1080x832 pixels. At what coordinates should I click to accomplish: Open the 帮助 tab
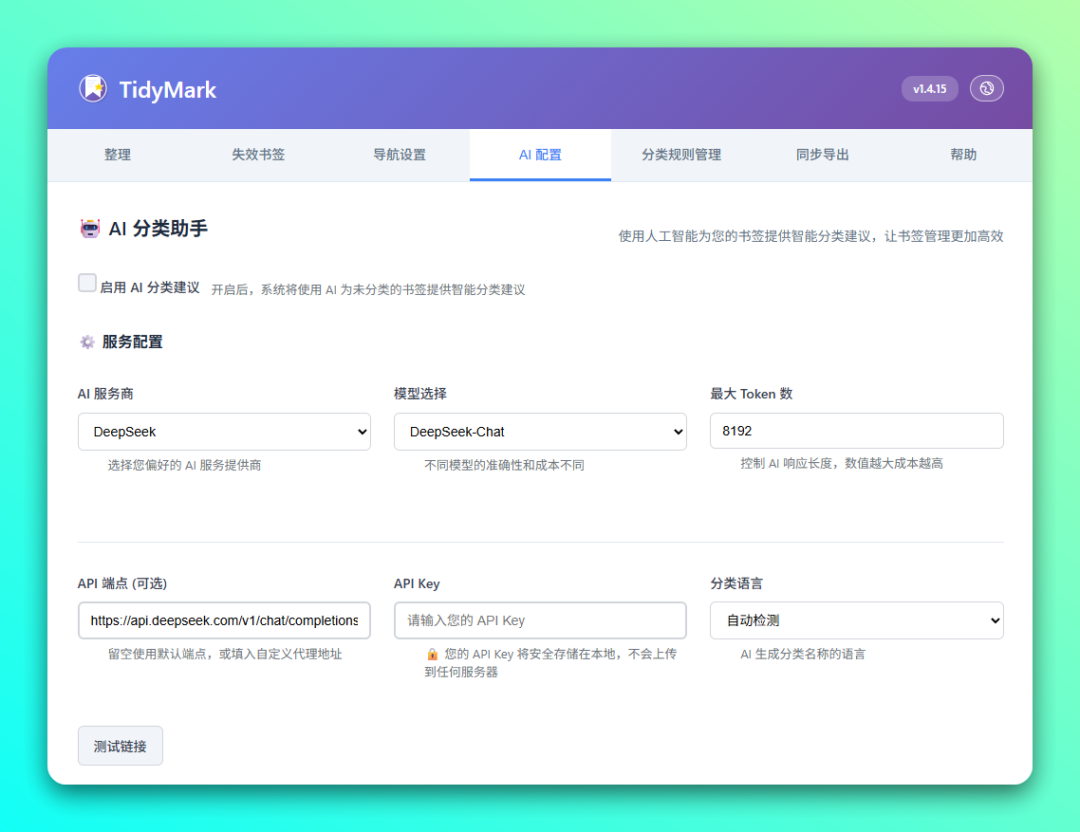963,155
